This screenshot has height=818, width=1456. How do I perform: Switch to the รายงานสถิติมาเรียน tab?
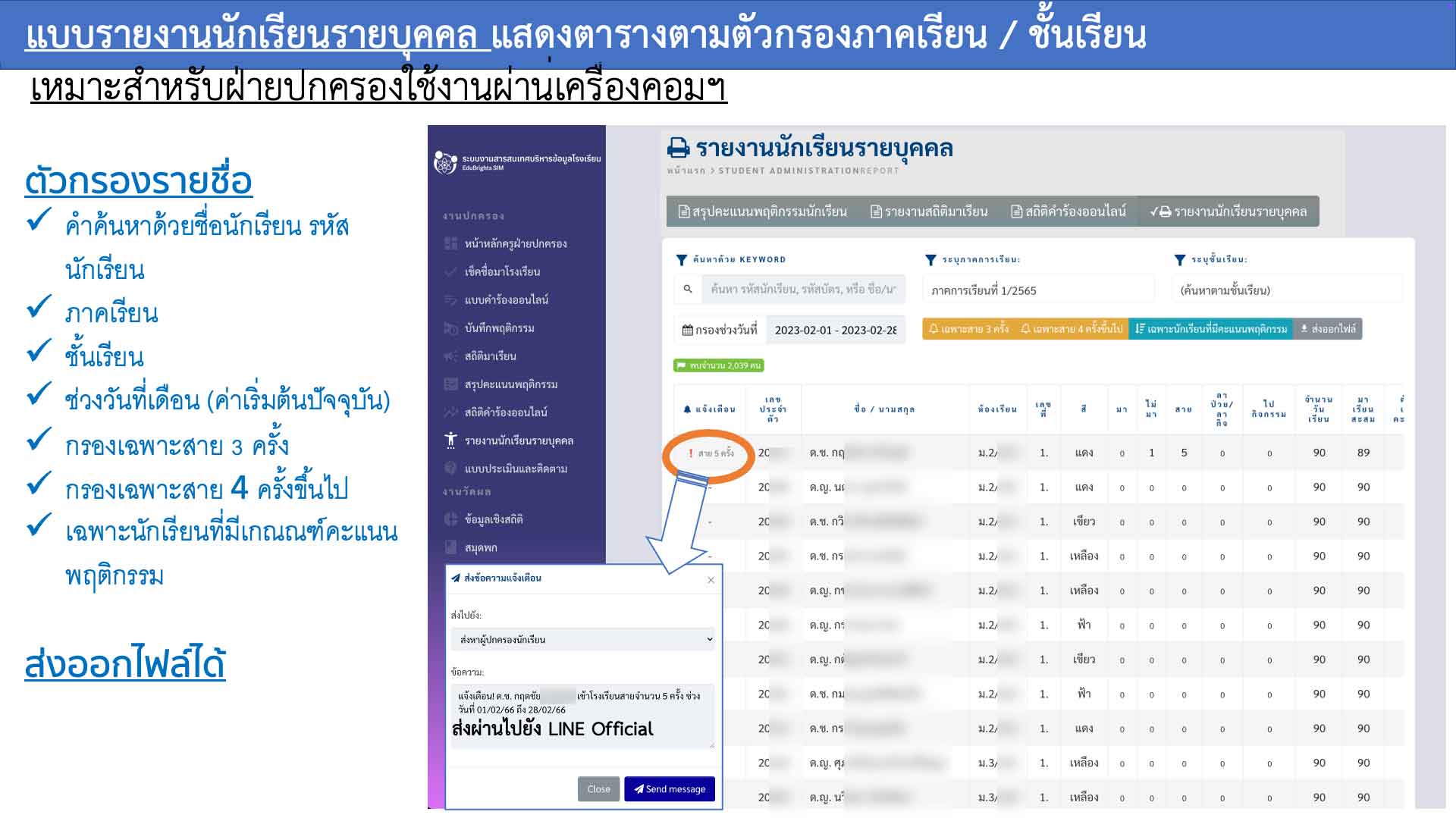point(928,212)
